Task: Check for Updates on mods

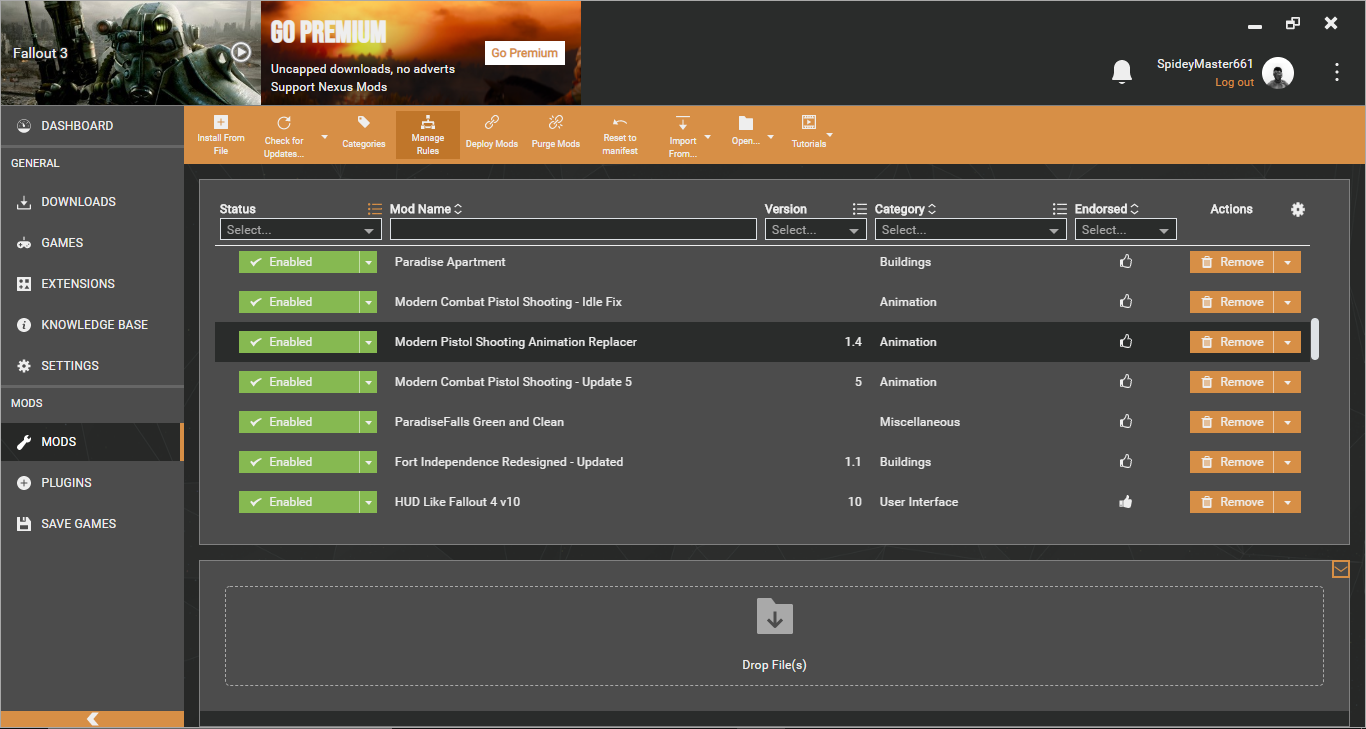Action: tap(284, 135)
